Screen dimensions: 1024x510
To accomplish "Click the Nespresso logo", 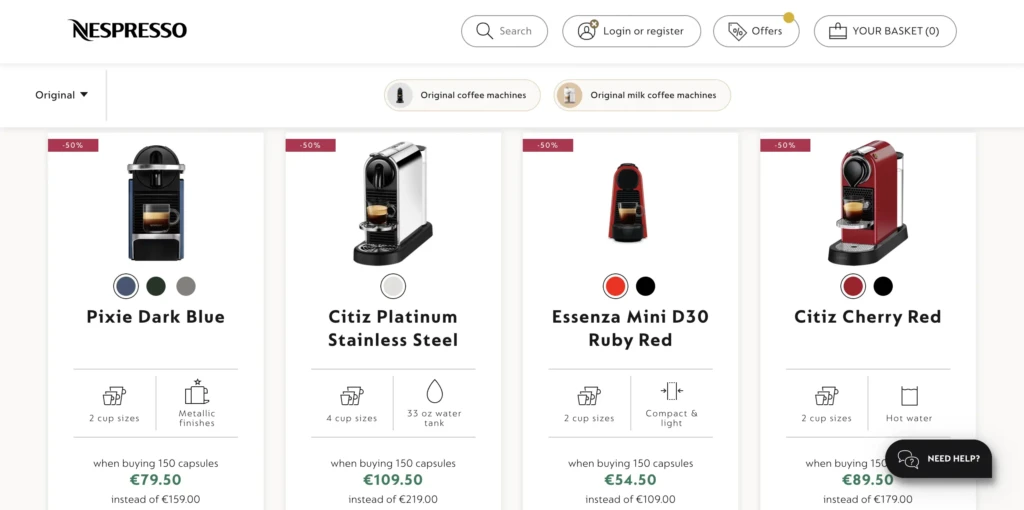I will [127, 30].
